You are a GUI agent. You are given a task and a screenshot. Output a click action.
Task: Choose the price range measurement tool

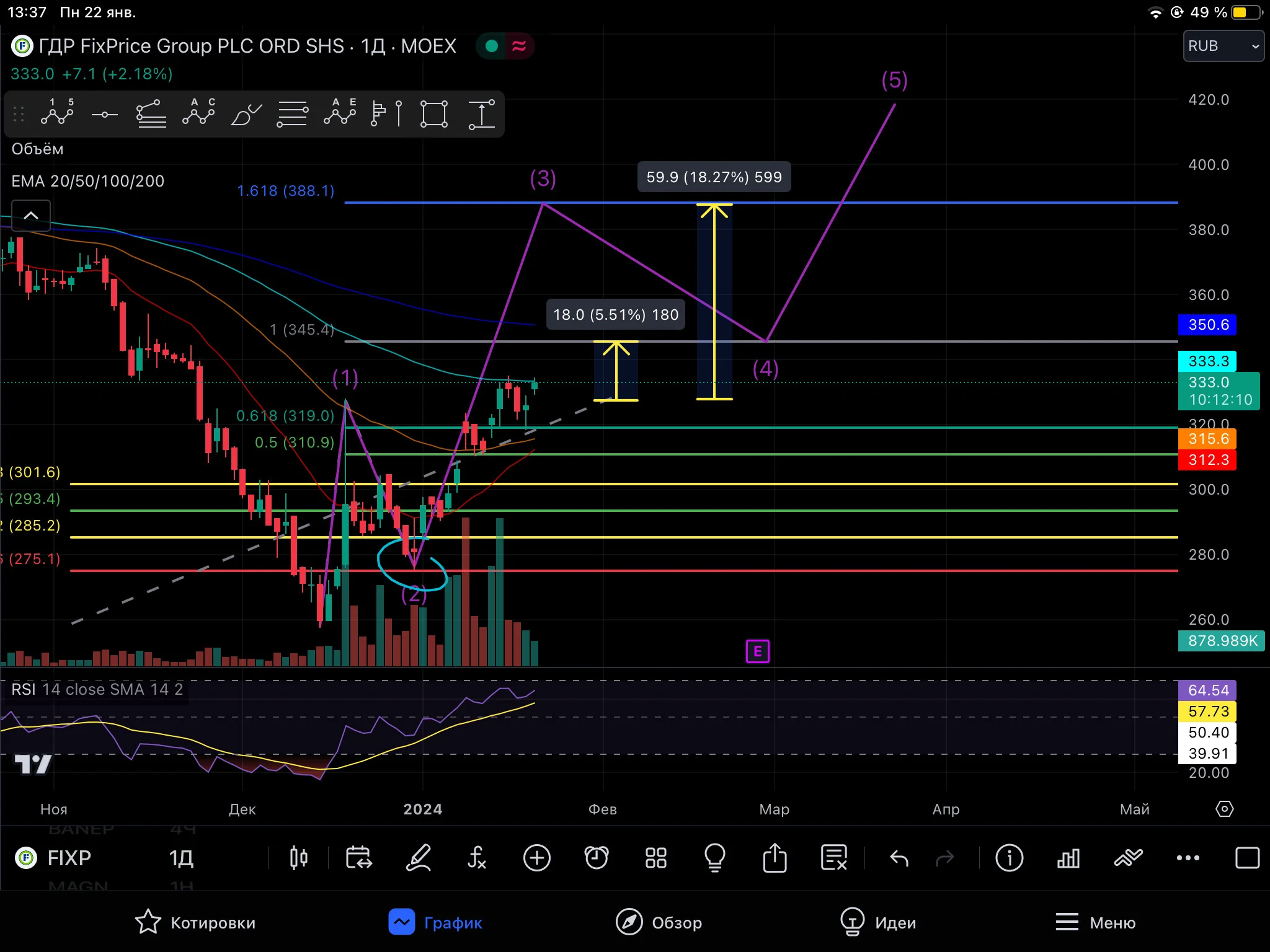pos(481,115)
